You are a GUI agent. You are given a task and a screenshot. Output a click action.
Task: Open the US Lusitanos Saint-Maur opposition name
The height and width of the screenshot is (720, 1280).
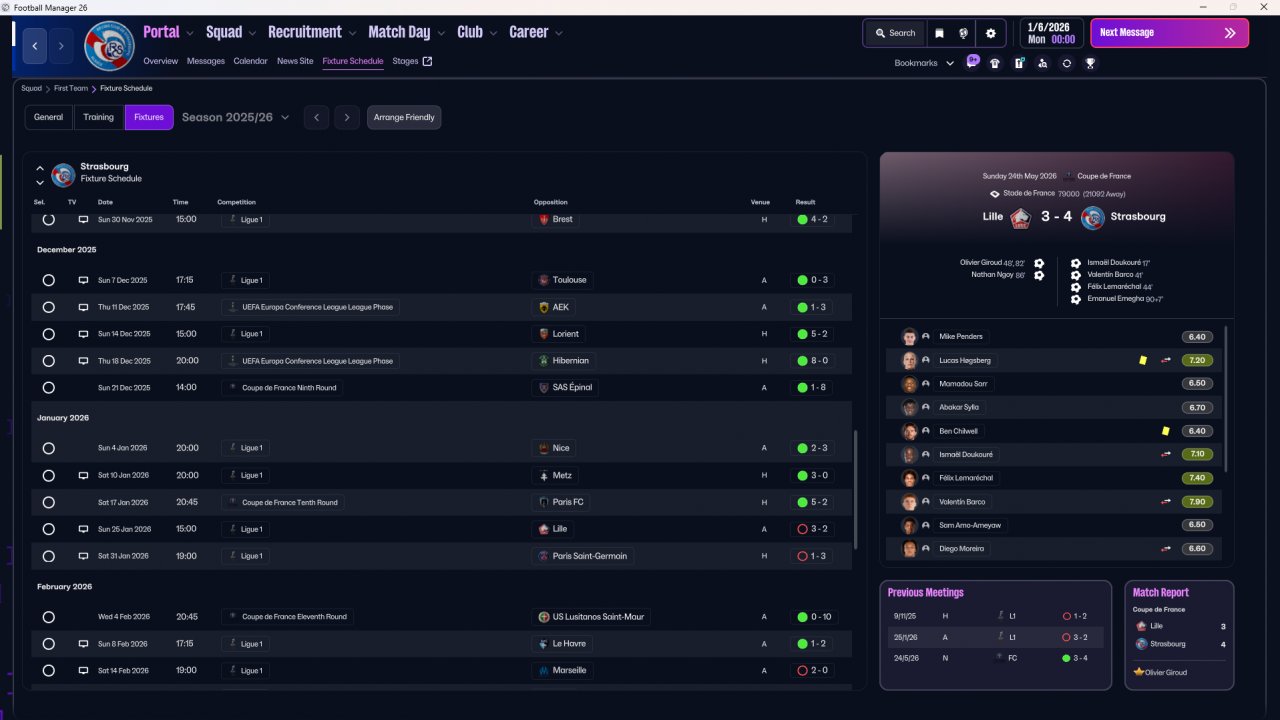pos(598,617)
